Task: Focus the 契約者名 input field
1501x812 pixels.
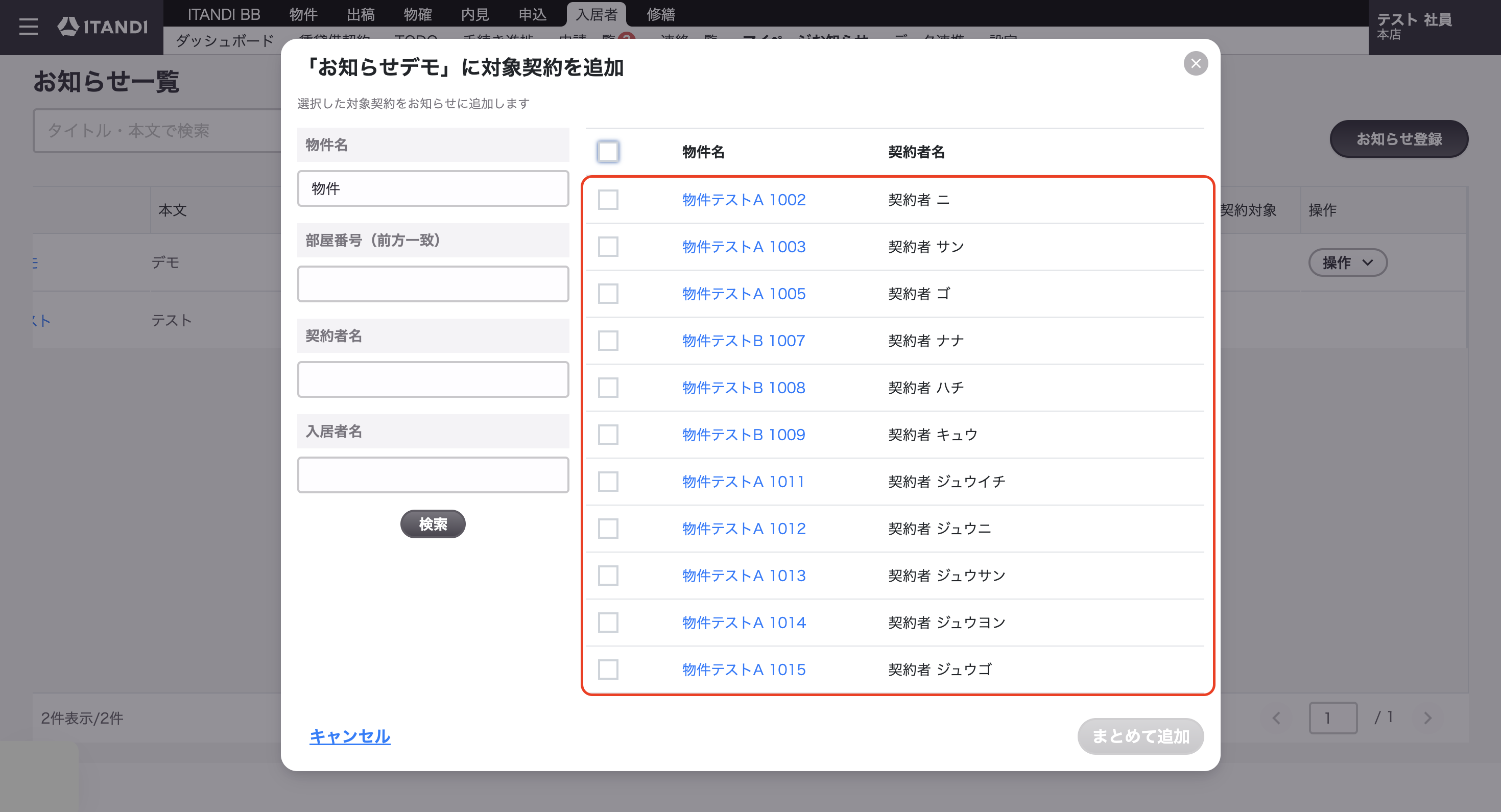Action: [x=433, y=380]
